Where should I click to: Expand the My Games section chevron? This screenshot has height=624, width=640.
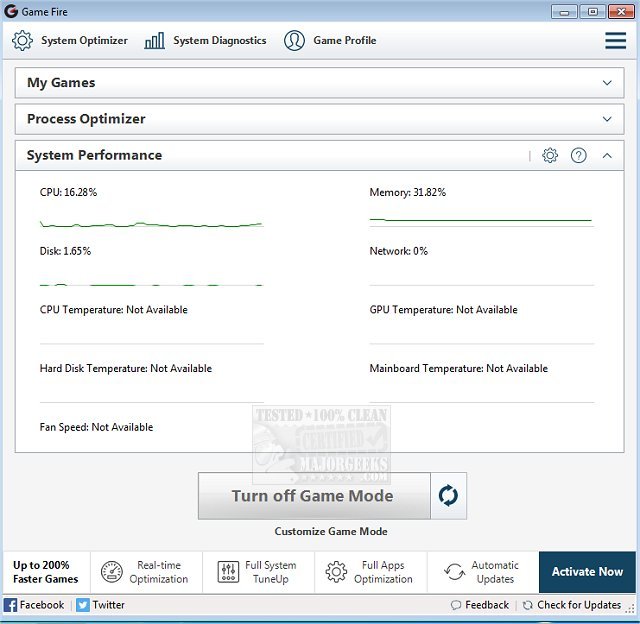click(607, 83)
